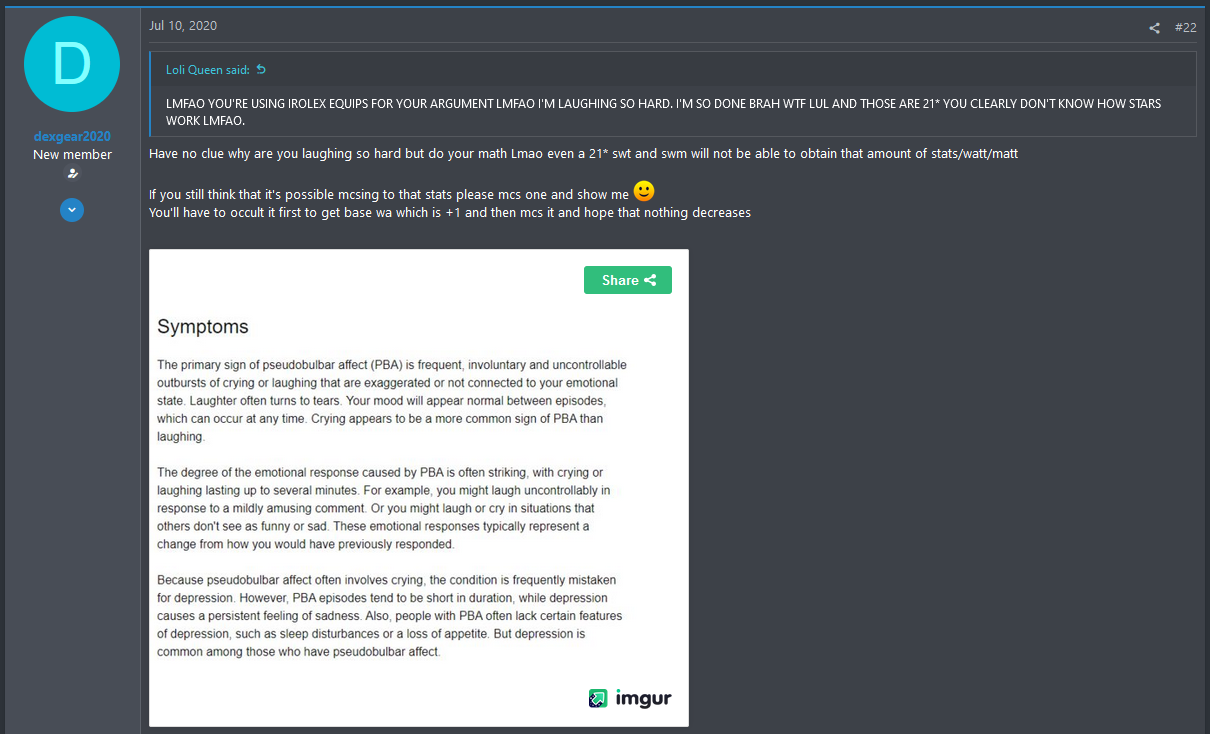Open imgur via the imgur logo
1210x734 pixels.
pyautogui.click(x=630, y=698)
